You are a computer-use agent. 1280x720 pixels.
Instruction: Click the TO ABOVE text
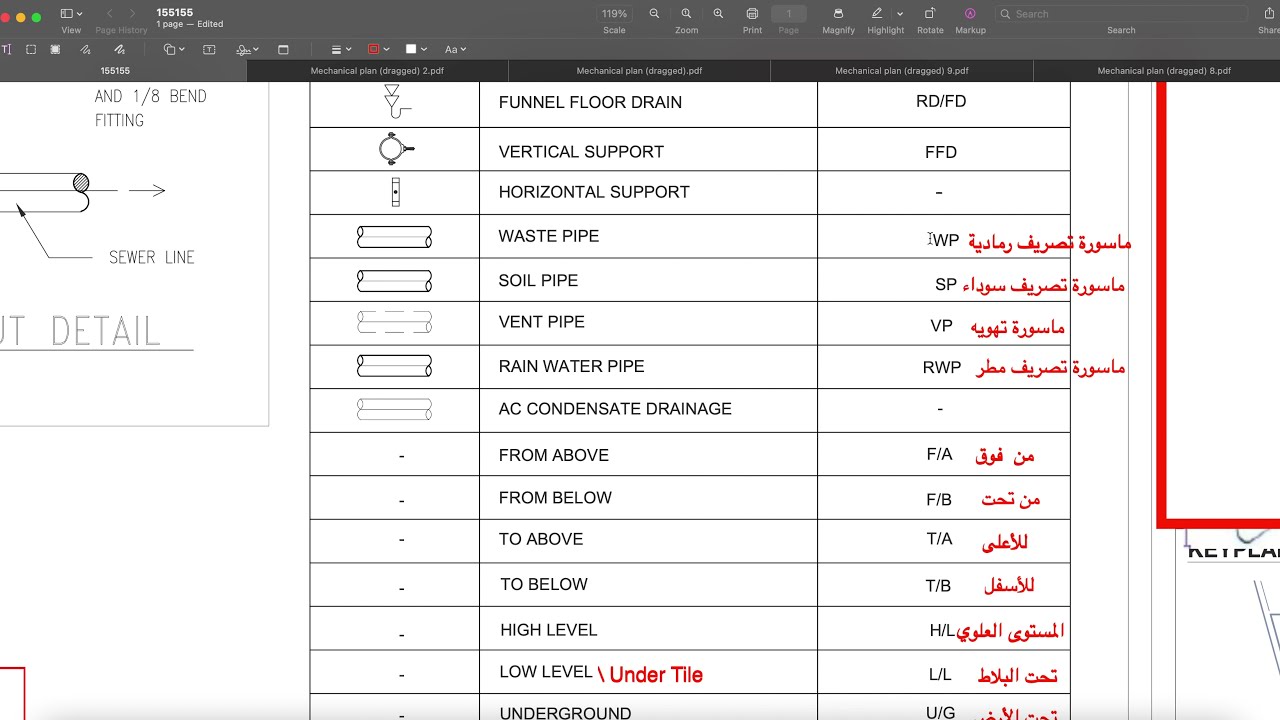[x=541, y=539]
